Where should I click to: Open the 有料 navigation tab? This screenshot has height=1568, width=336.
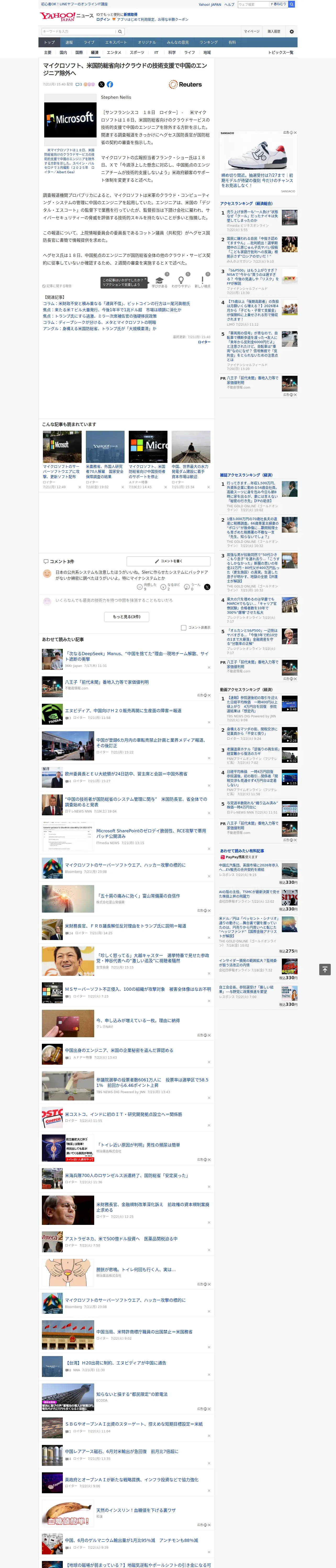click(x=232, y=43)
